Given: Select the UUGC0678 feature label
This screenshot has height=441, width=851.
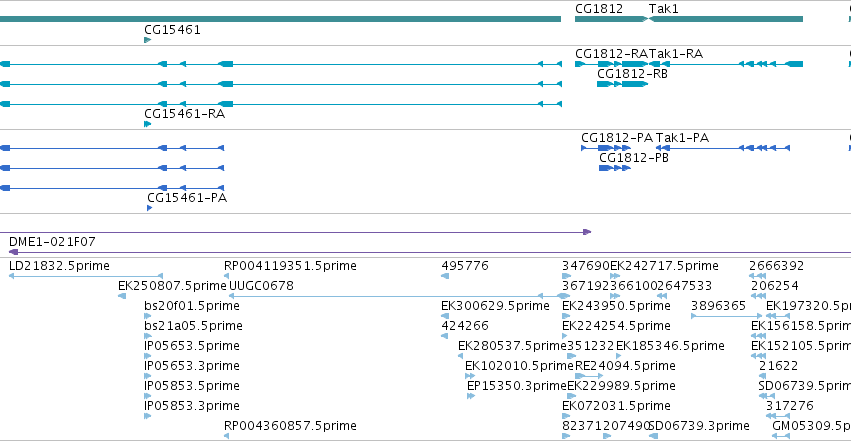Looking at the screenshot, I should pos(262,286).
